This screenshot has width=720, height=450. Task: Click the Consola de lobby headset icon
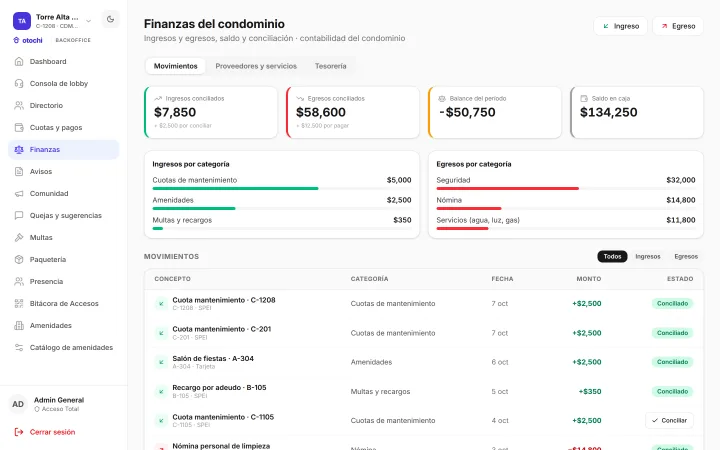click(19, 84)
